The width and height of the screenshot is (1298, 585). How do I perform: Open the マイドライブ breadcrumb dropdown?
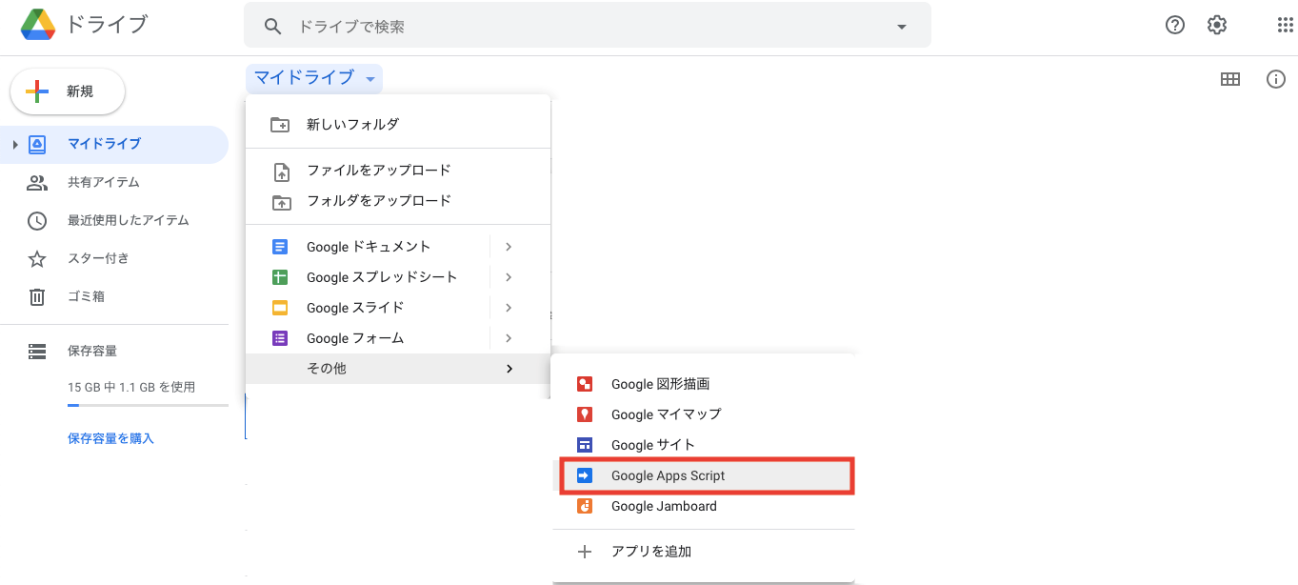(x=314, y=78)
